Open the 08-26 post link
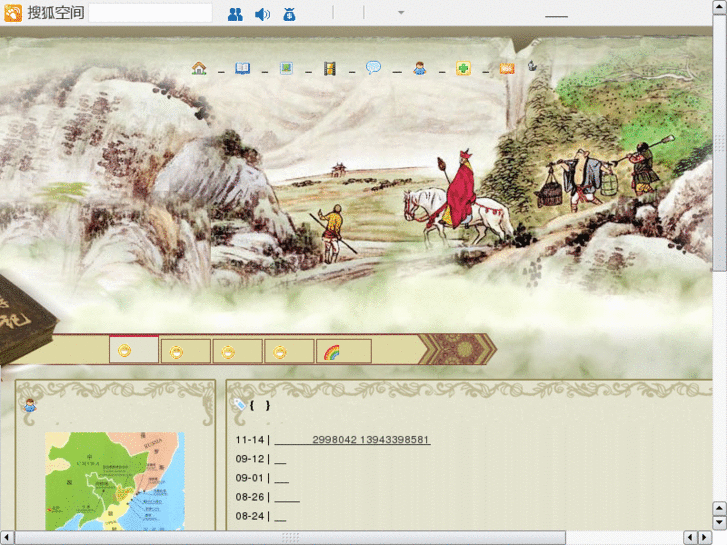Screen dimensions: 727x545 [x=287, y=497]
